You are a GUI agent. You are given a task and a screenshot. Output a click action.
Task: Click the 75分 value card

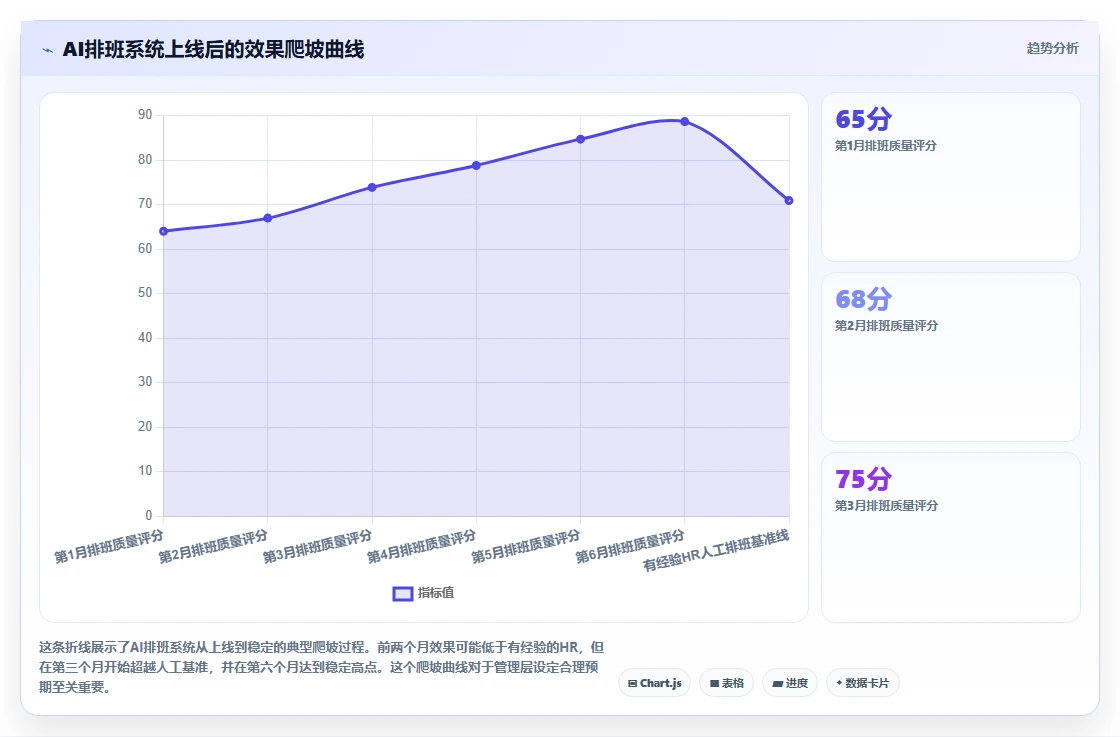(x=951, y=537)
